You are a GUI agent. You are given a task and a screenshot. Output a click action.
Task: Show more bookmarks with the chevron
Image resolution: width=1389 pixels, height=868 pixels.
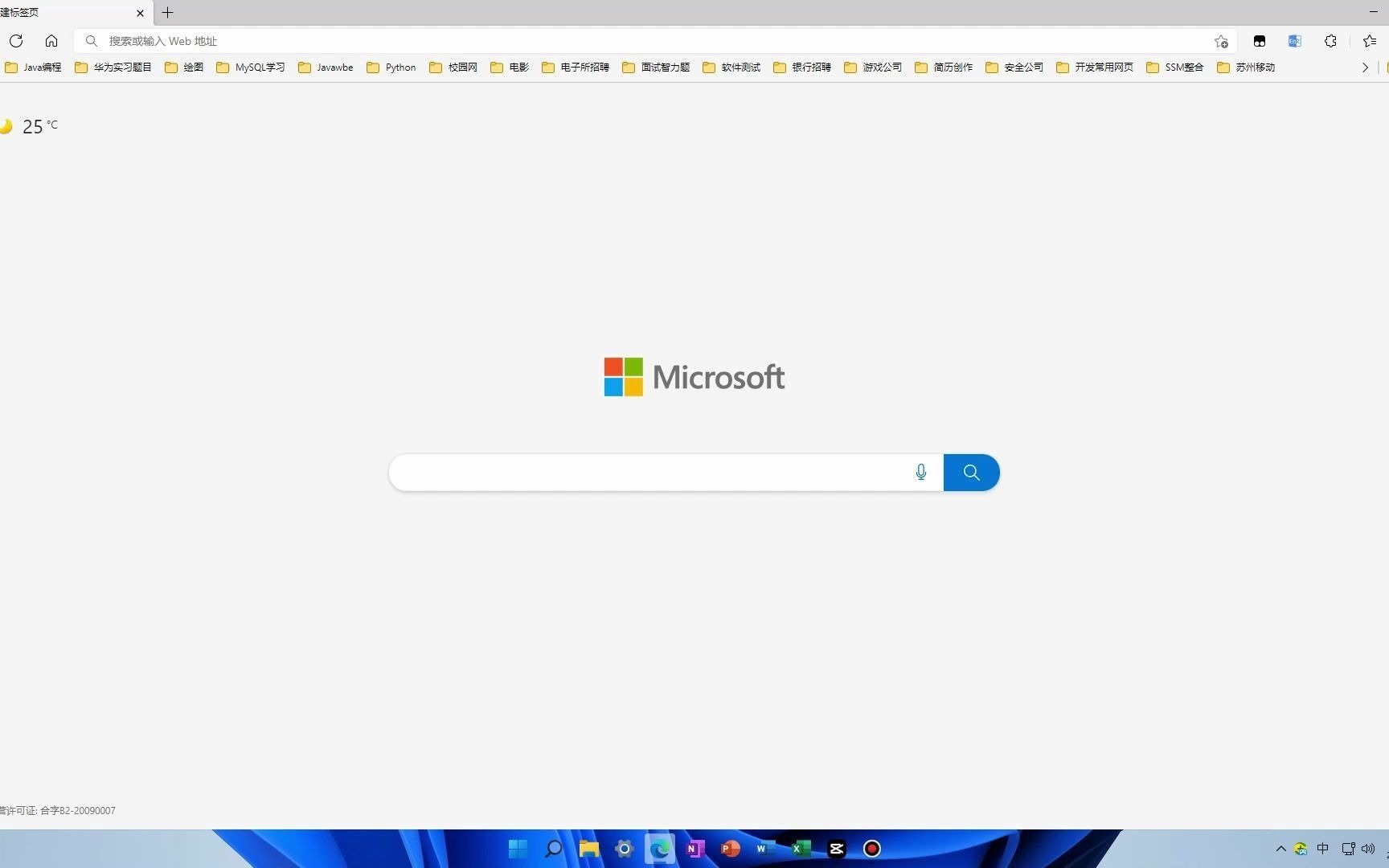[x=1365, y=68]
